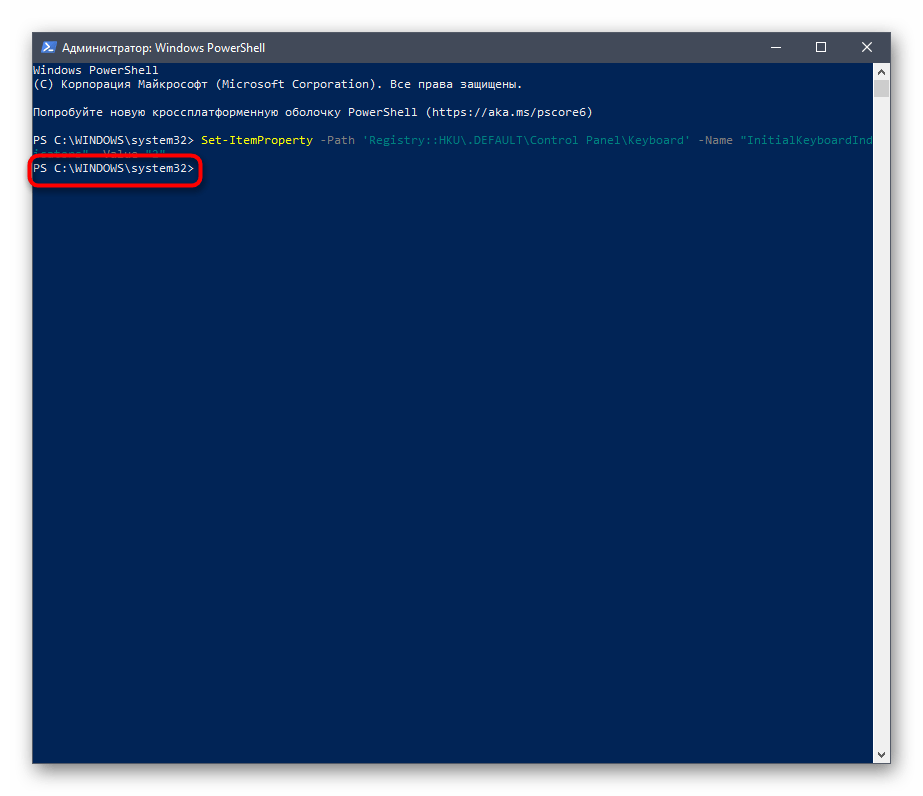
Task: Click the highlighted empty PS C:\WINDOWS\system32> prompt
Action: tap(113, 169)
